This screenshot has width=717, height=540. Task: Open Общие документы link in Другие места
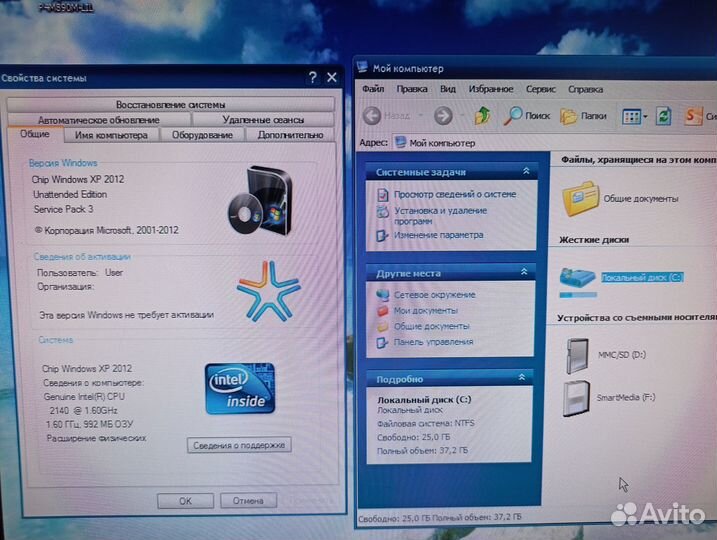[x=432, y=326]
